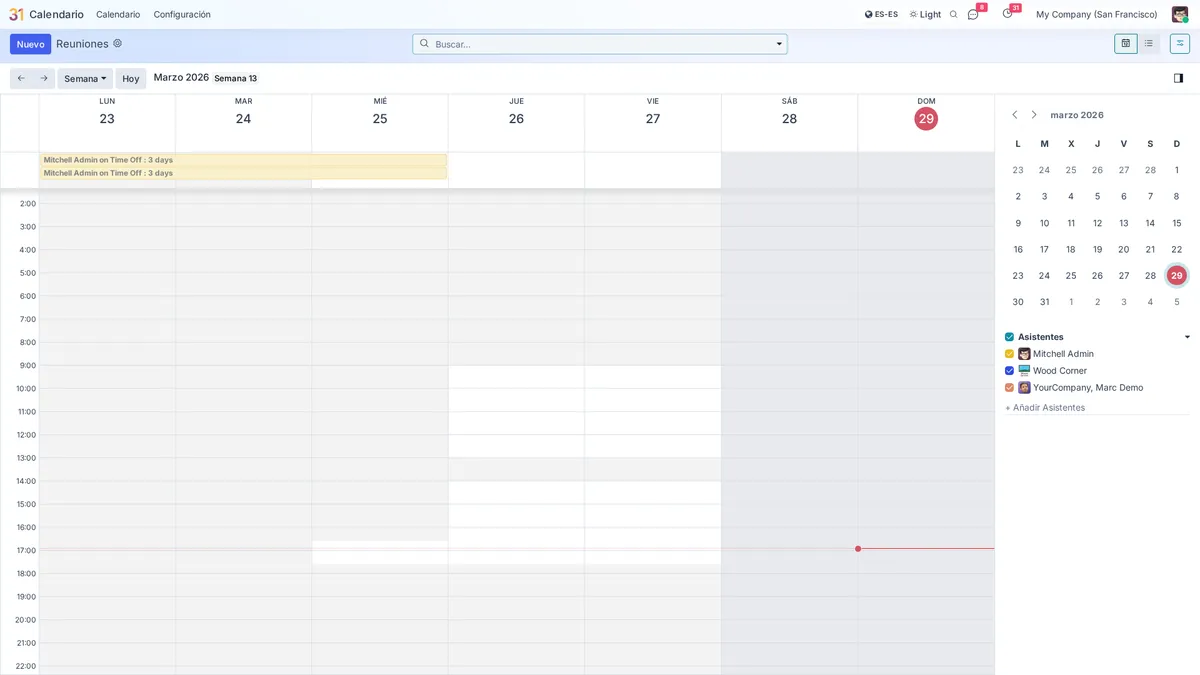Image resolution: width=1200 pixels, height=675 pixels.
Task: Uncheck the Wood Corner attendee checkbox
Action: (x=1009, y=370)
